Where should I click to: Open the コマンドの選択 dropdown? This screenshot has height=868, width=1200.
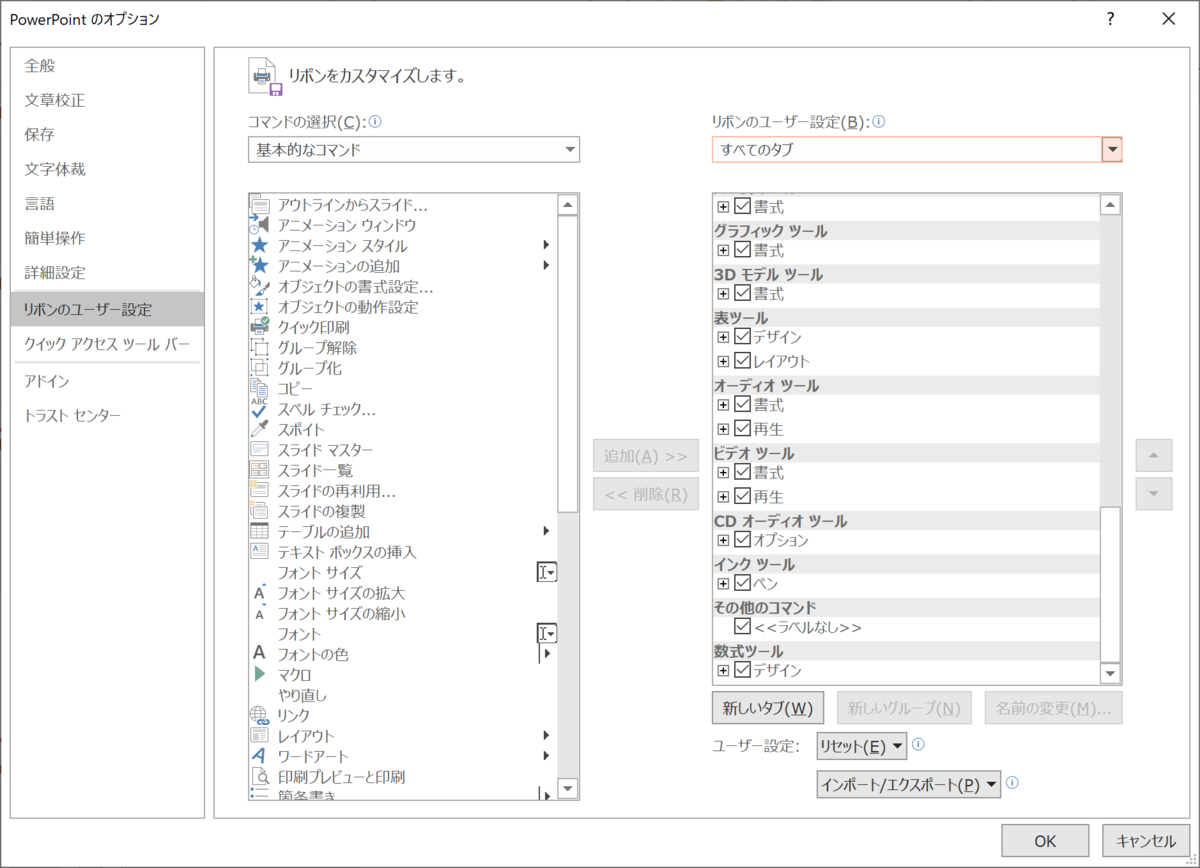click(x=571, y=149)
